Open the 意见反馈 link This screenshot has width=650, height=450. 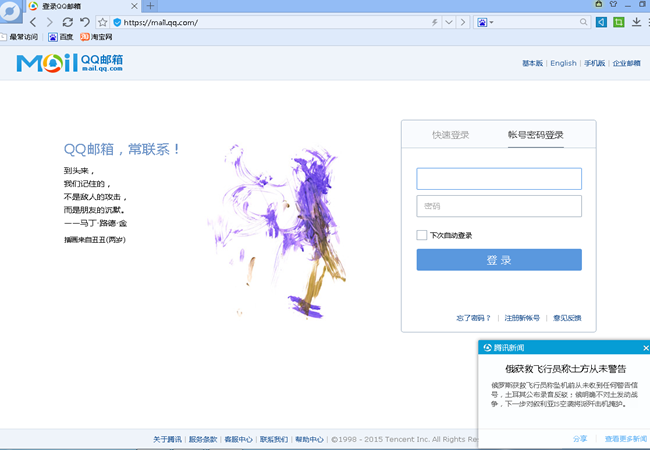tap(567, 318)
